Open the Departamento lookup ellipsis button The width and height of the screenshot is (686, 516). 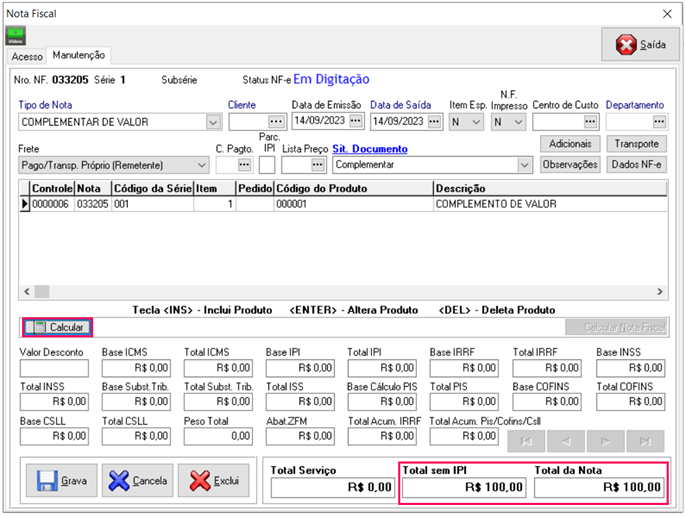click(659, 122)
